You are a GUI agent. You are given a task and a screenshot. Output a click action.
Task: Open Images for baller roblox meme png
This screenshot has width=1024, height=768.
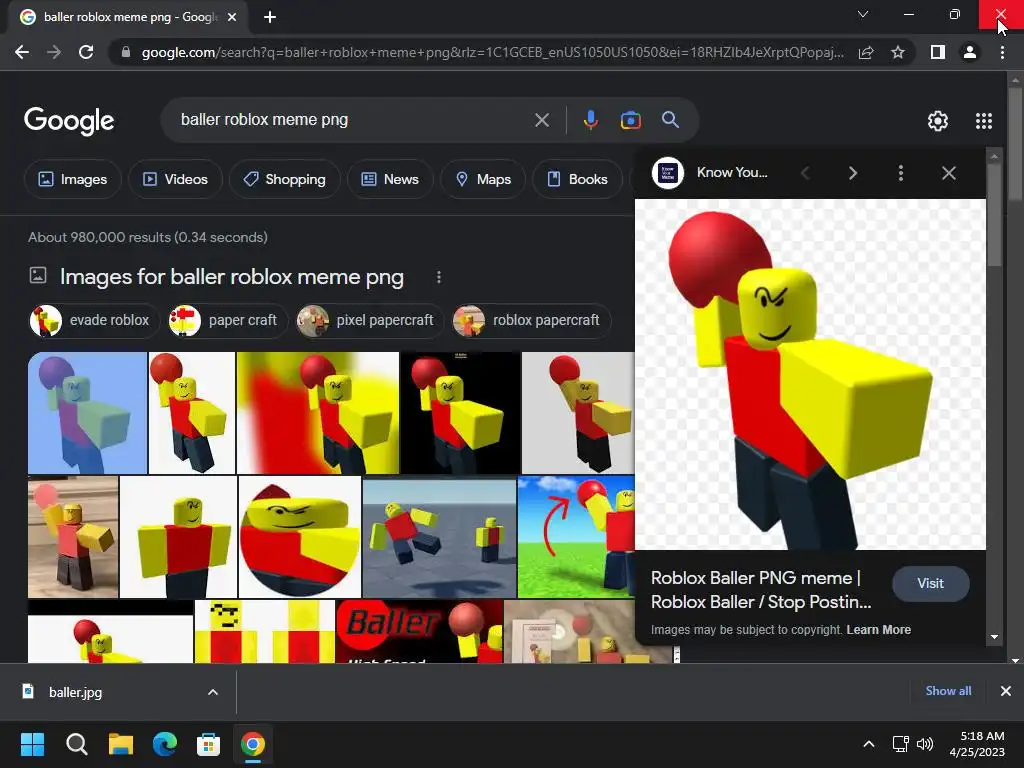click(232, 277)
